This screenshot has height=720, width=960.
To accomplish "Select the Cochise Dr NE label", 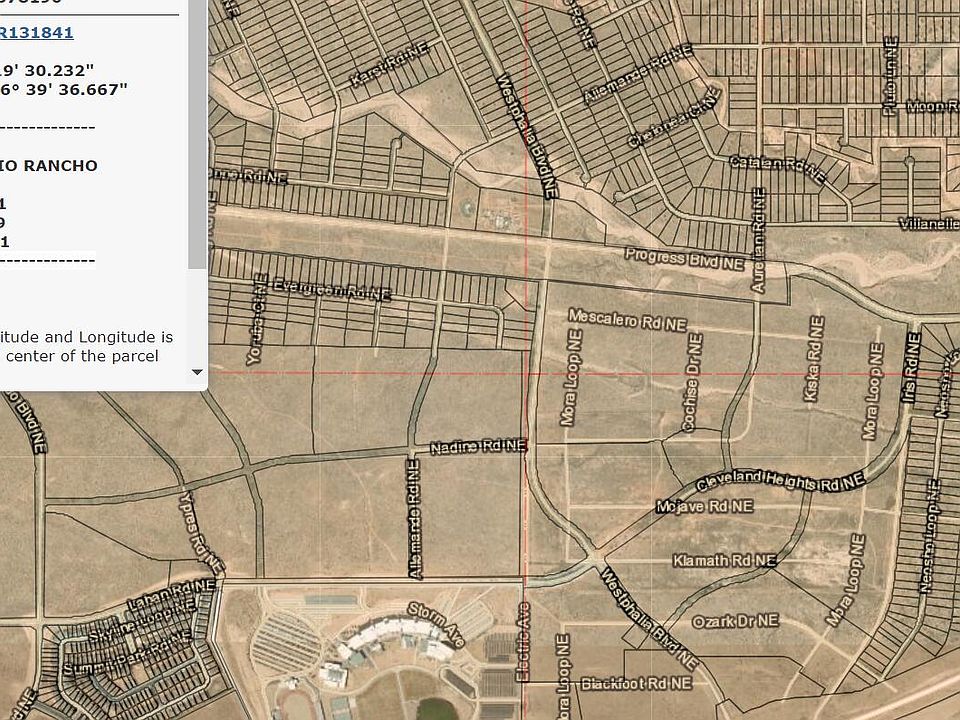I will [690, 383].
